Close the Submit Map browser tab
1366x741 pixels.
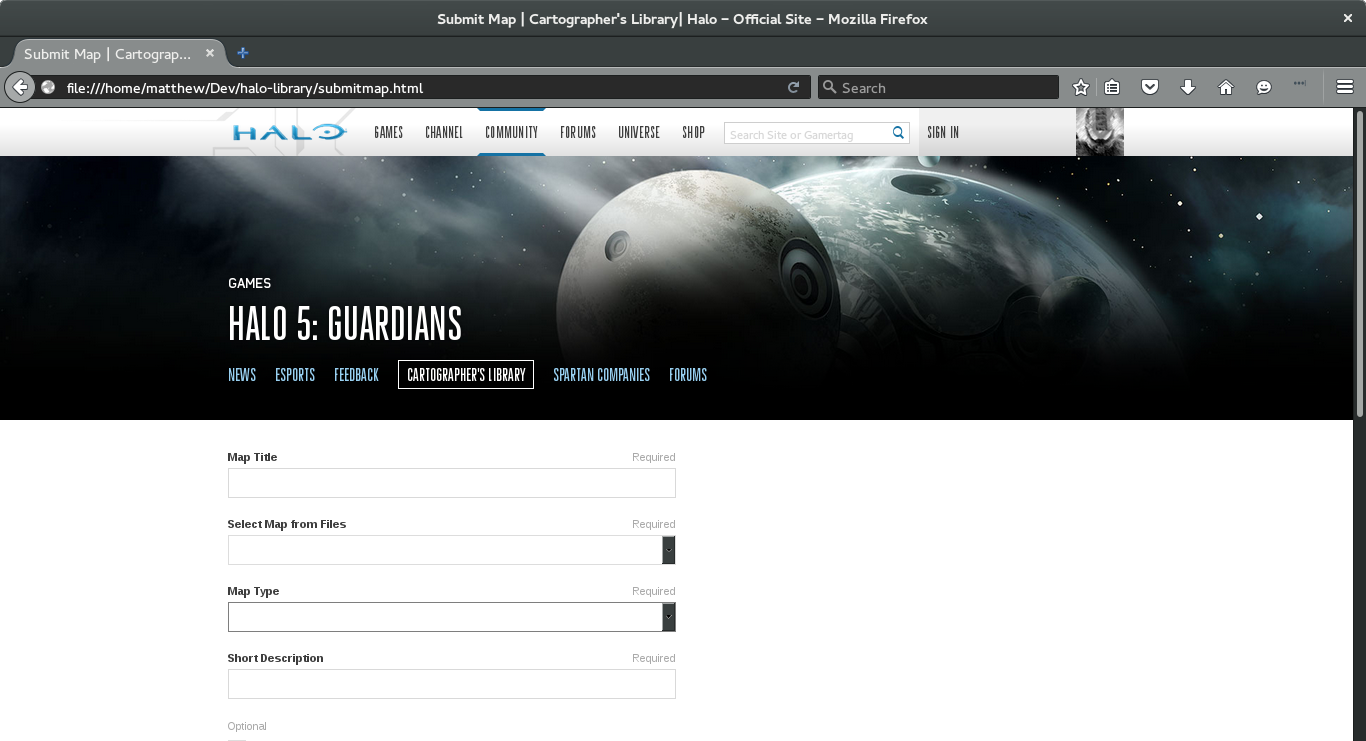(210, 54)
